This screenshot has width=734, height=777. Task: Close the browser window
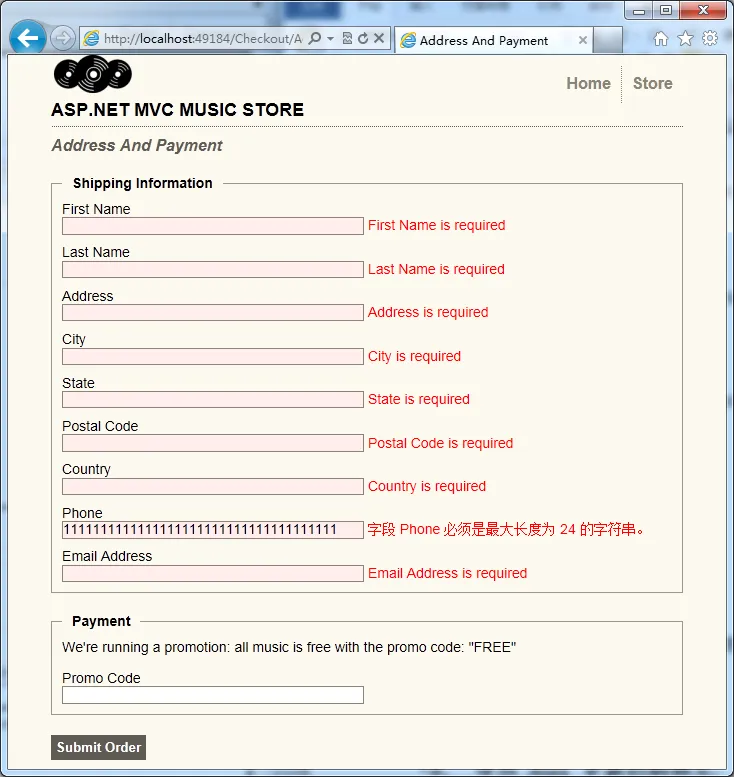703,10
